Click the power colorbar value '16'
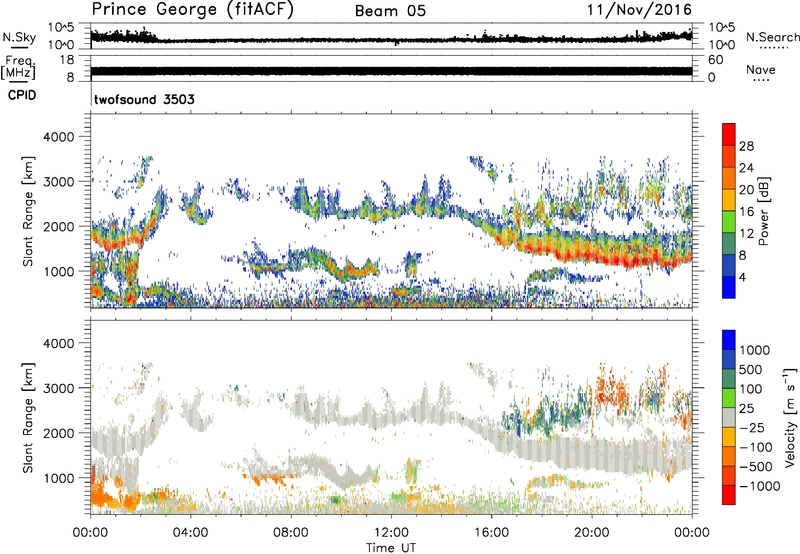Screen dimensions: 800x554 (746, 212)
